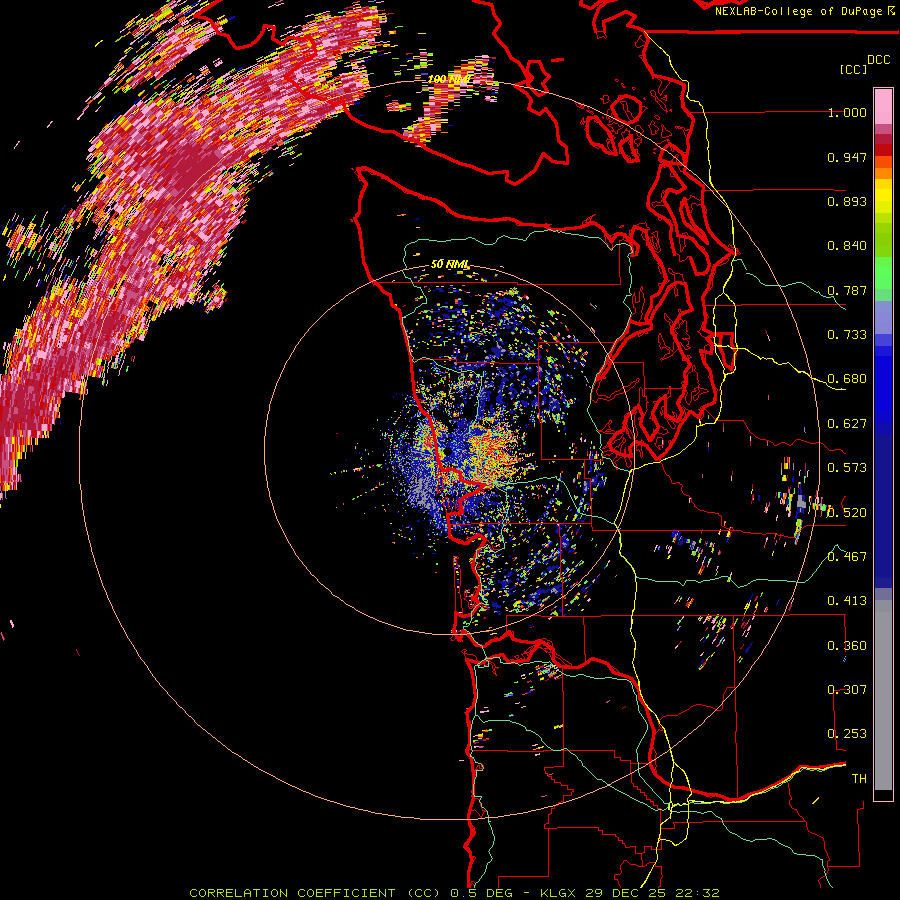The height and width of the screenshot is (900, 900).
Task: Click the 0.787 value on the scale
Action: 847,290
